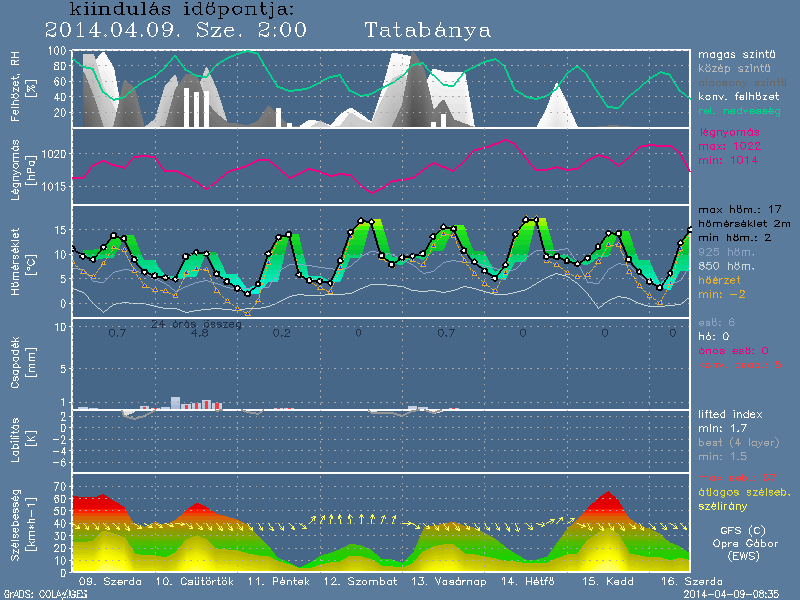Select the 'magas szintű' cloud legend entry
The height and width of the screenshot is (600, 800).
pyautogui.click(x=737, y=54)
